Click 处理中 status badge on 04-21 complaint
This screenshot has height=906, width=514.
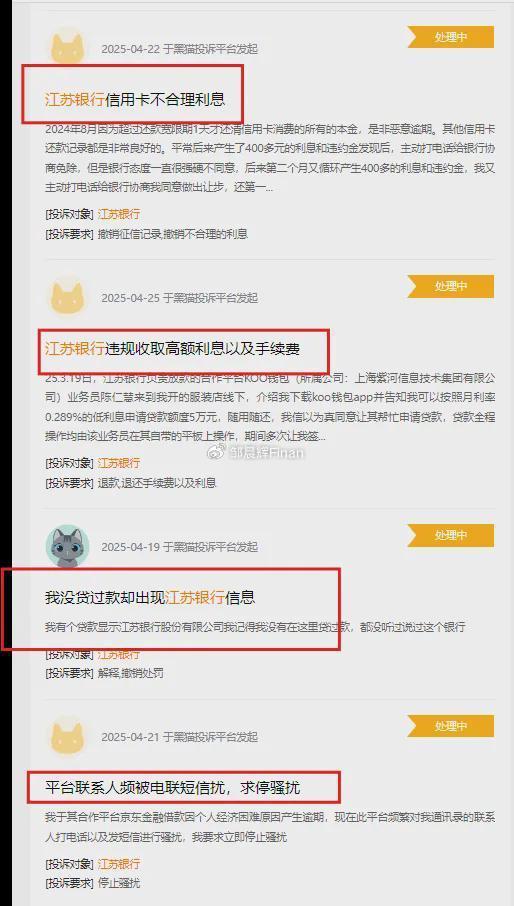[450, 726]
